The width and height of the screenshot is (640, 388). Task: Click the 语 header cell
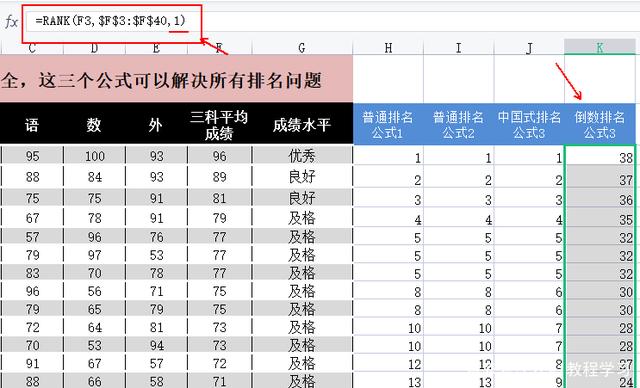click(32, 124)
